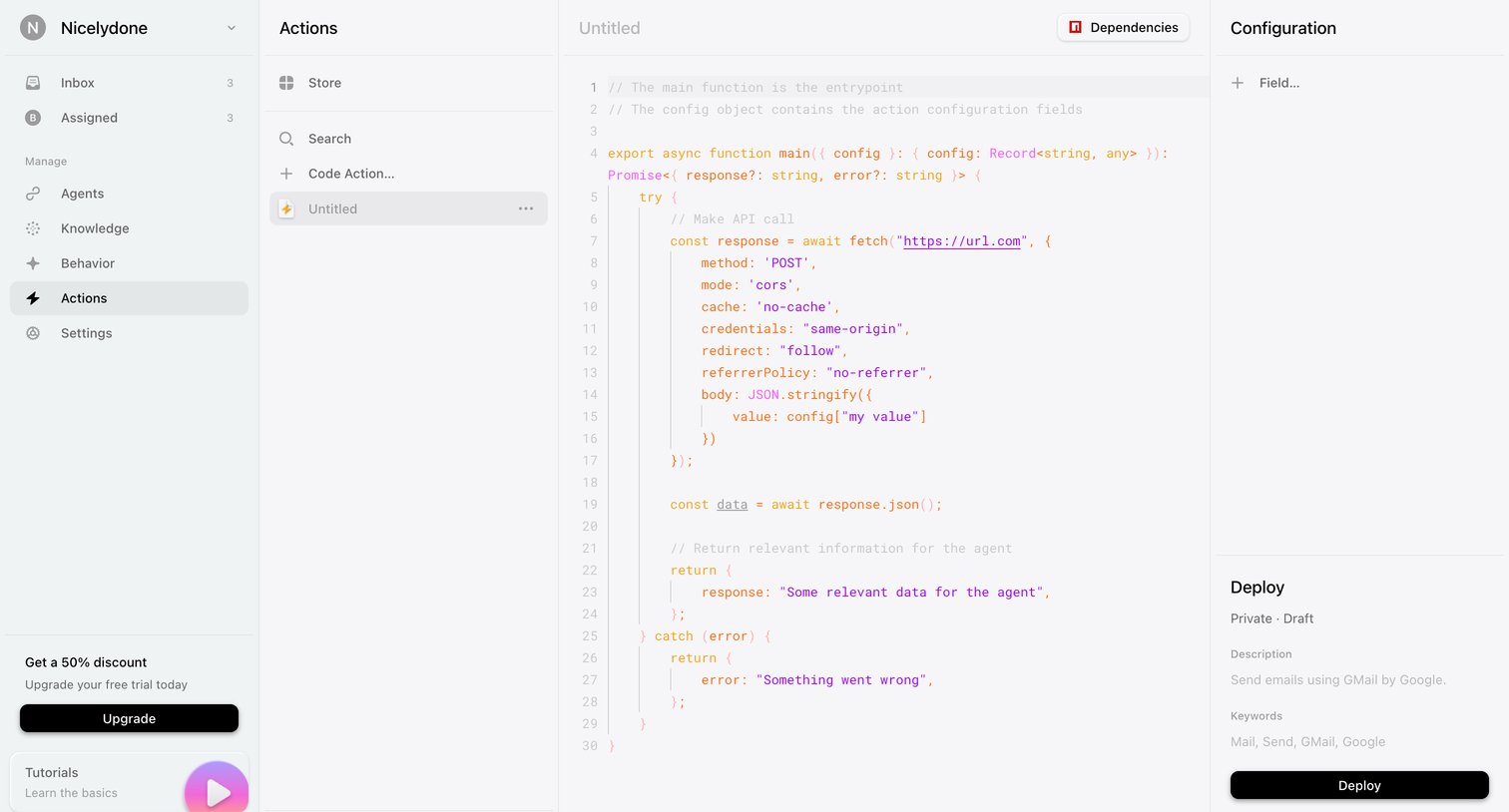Click the Knowledge dotted circle icon

pyautogui.click(x=33, y=228)
